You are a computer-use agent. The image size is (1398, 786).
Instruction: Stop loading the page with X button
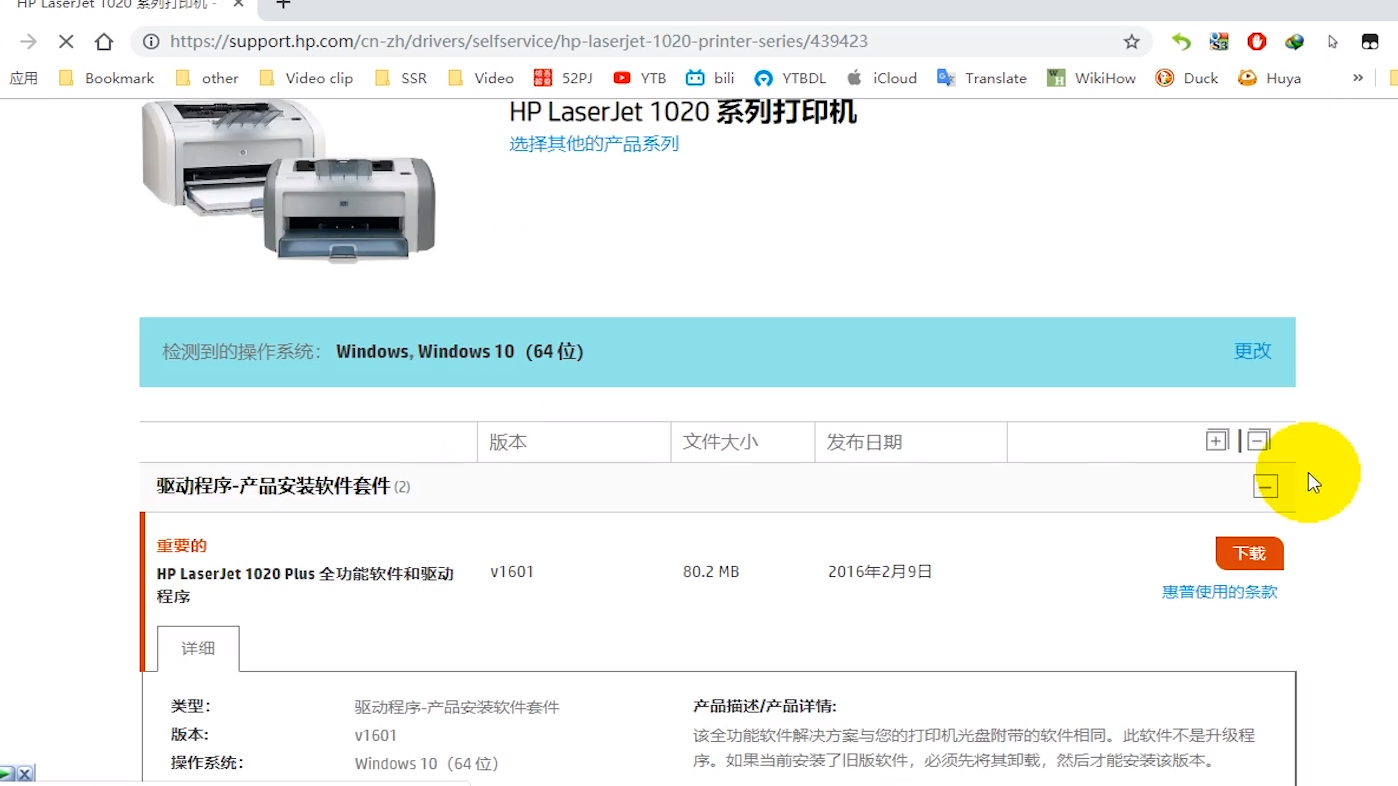click(x=66, y=42)
